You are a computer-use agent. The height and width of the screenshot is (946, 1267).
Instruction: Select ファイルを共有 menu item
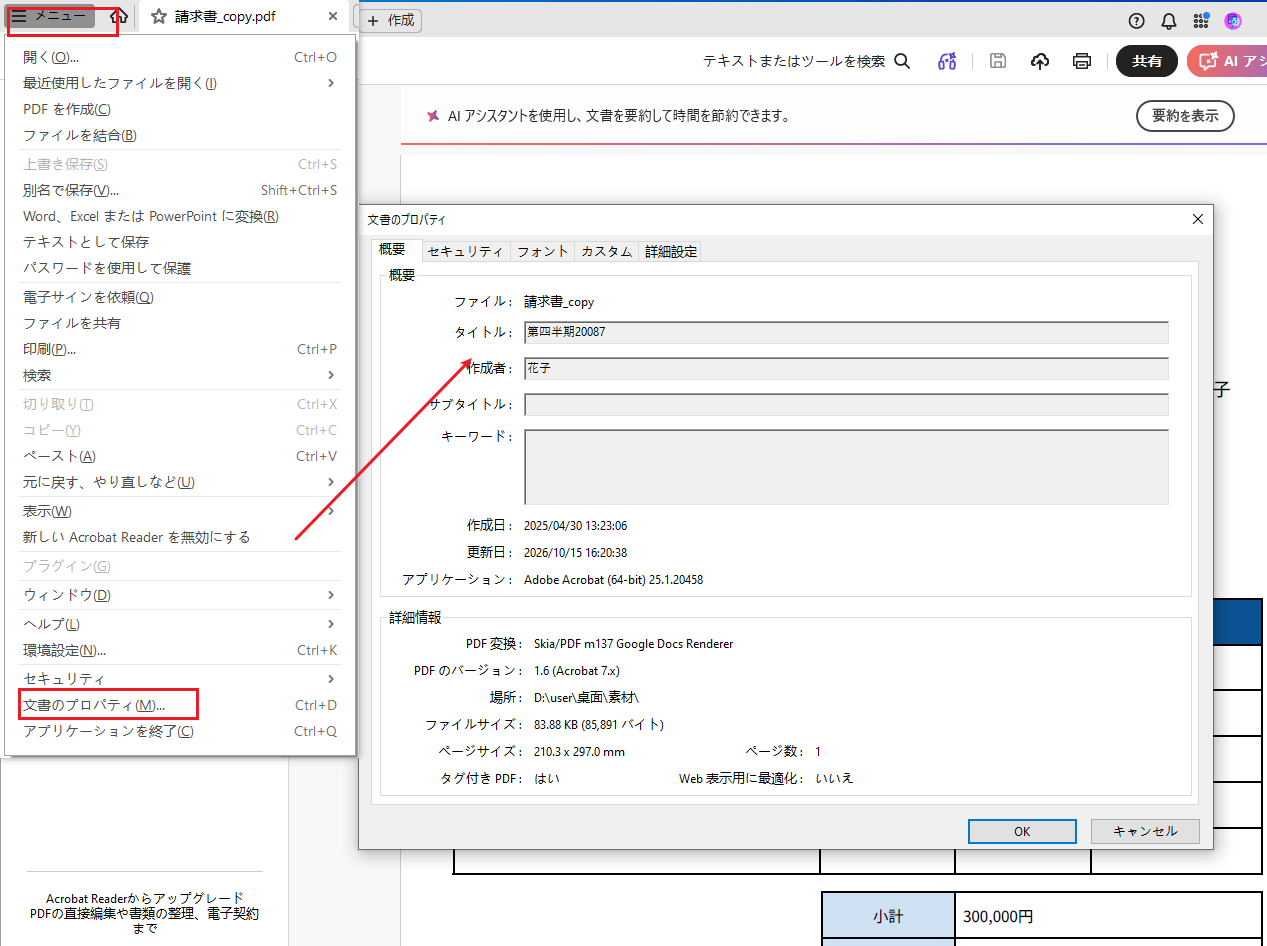(x=180, y=323)
